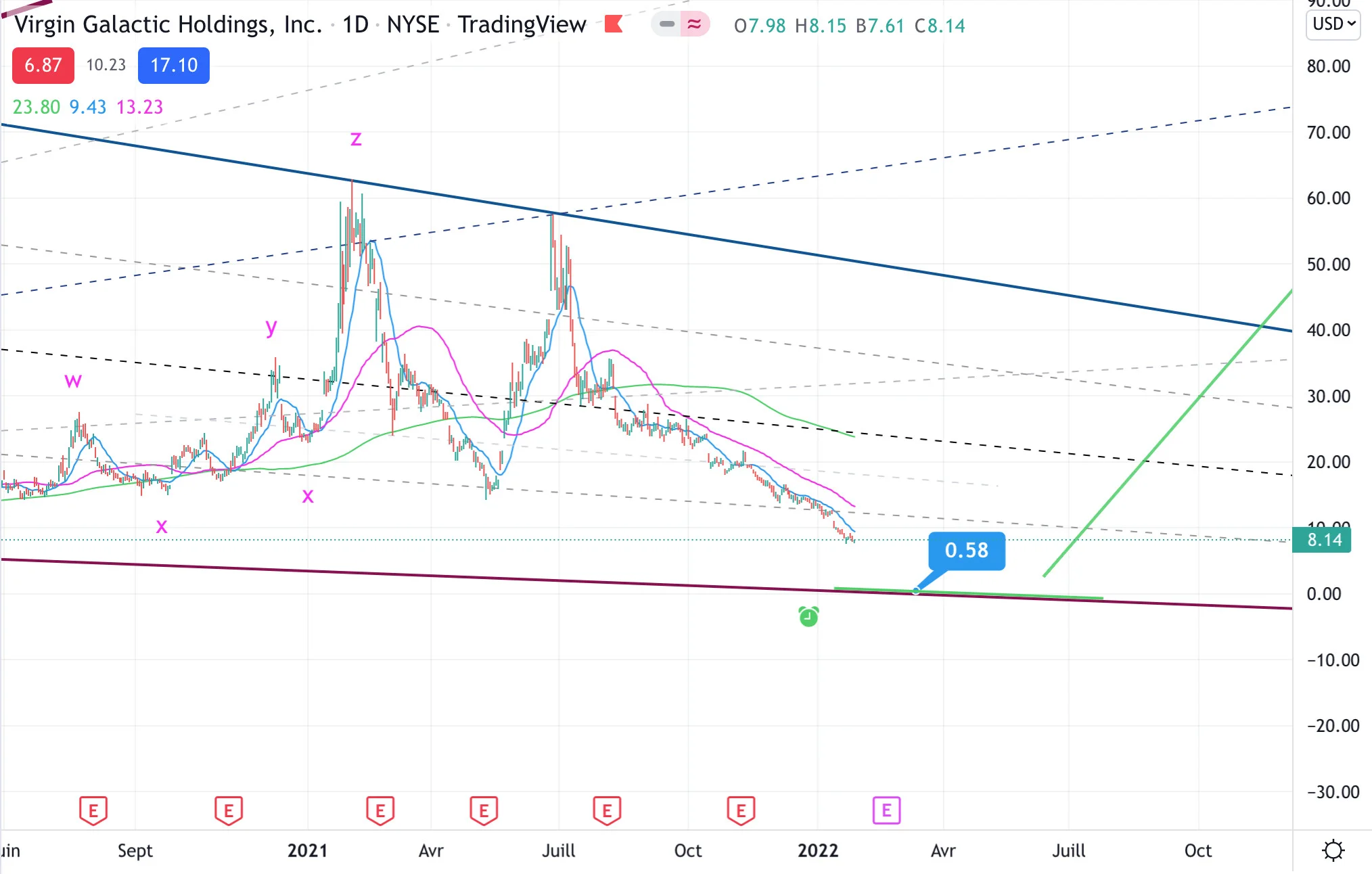Click the close value C8.14

(940, 26)
